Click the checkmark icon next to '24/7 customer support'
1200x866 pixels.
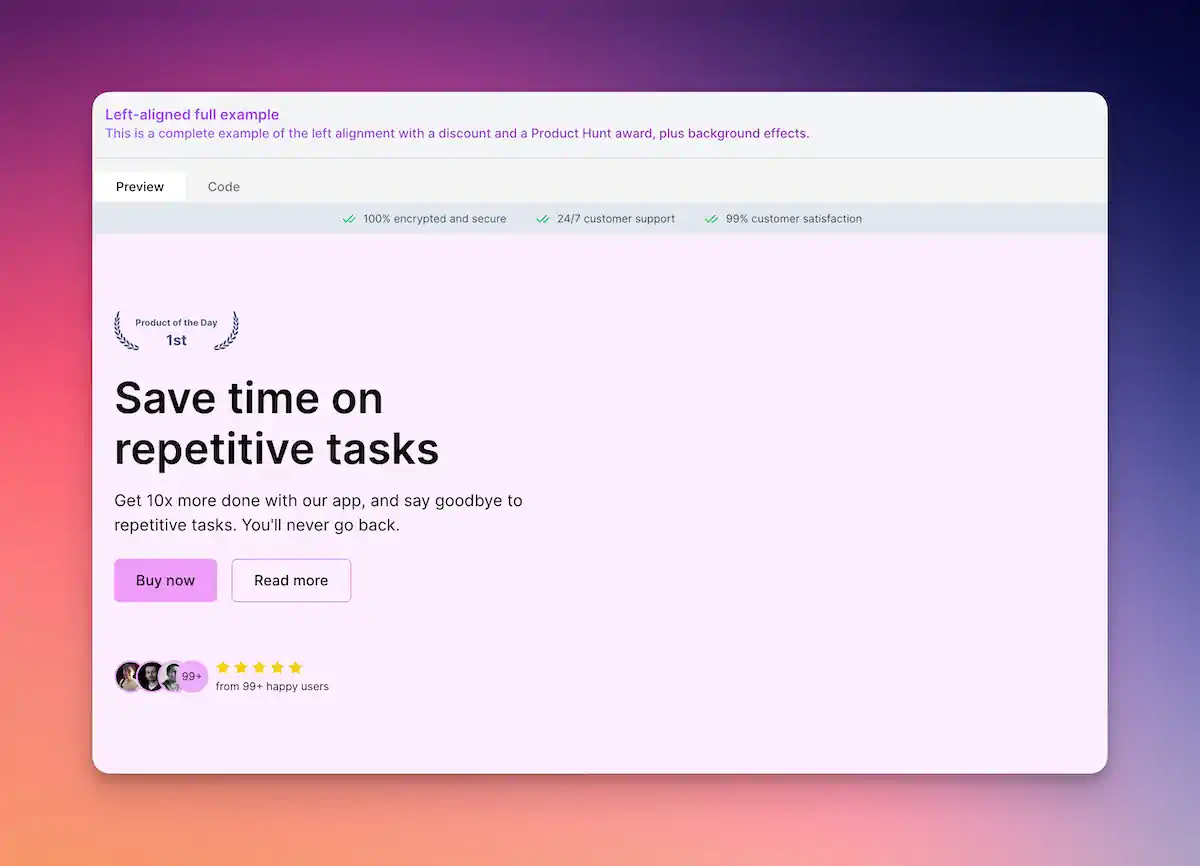pyautogui.click(x=542, y=218)
